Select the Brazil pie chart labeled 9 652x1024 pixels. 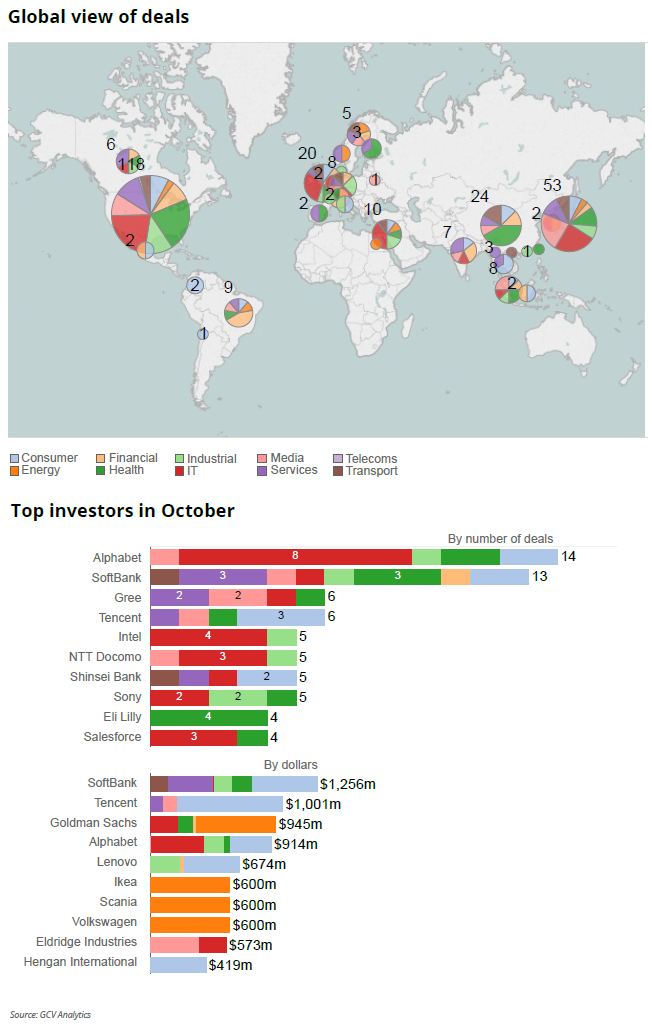[238, 312]
